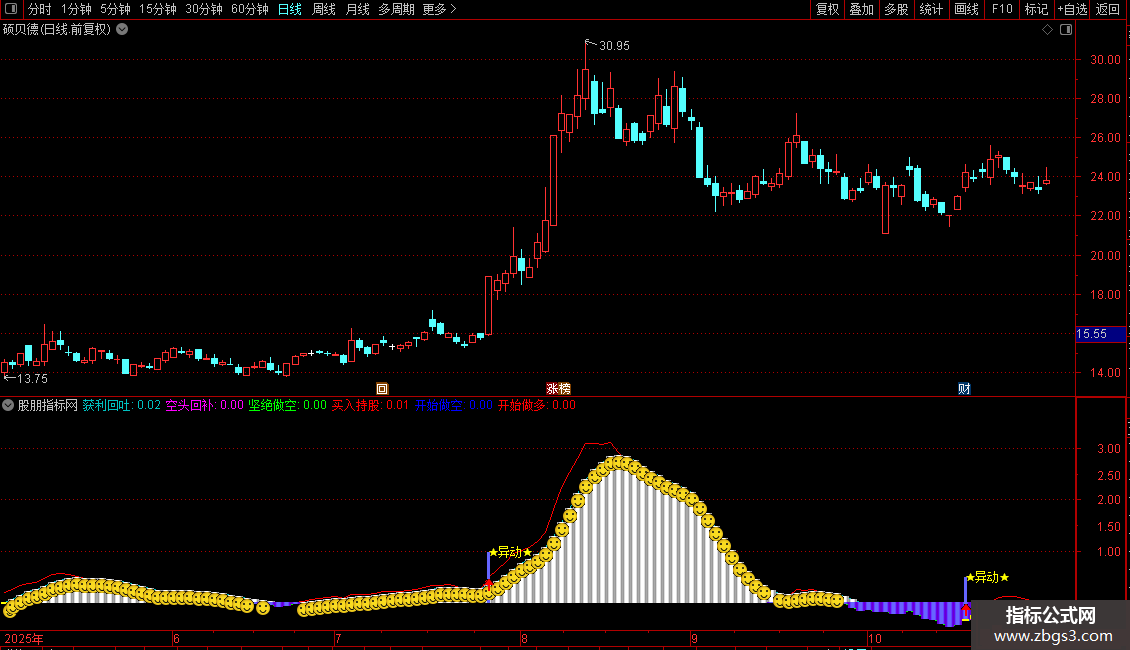Click the 回 marker icon on time axis

click(x=382, y=388)
